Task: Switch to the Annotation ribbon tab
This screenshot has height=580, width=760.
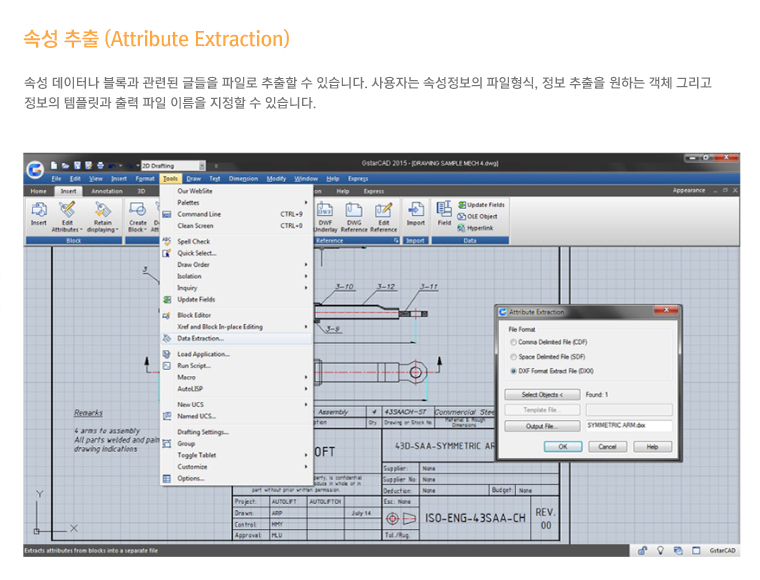Action: click(x=106, y=190)
